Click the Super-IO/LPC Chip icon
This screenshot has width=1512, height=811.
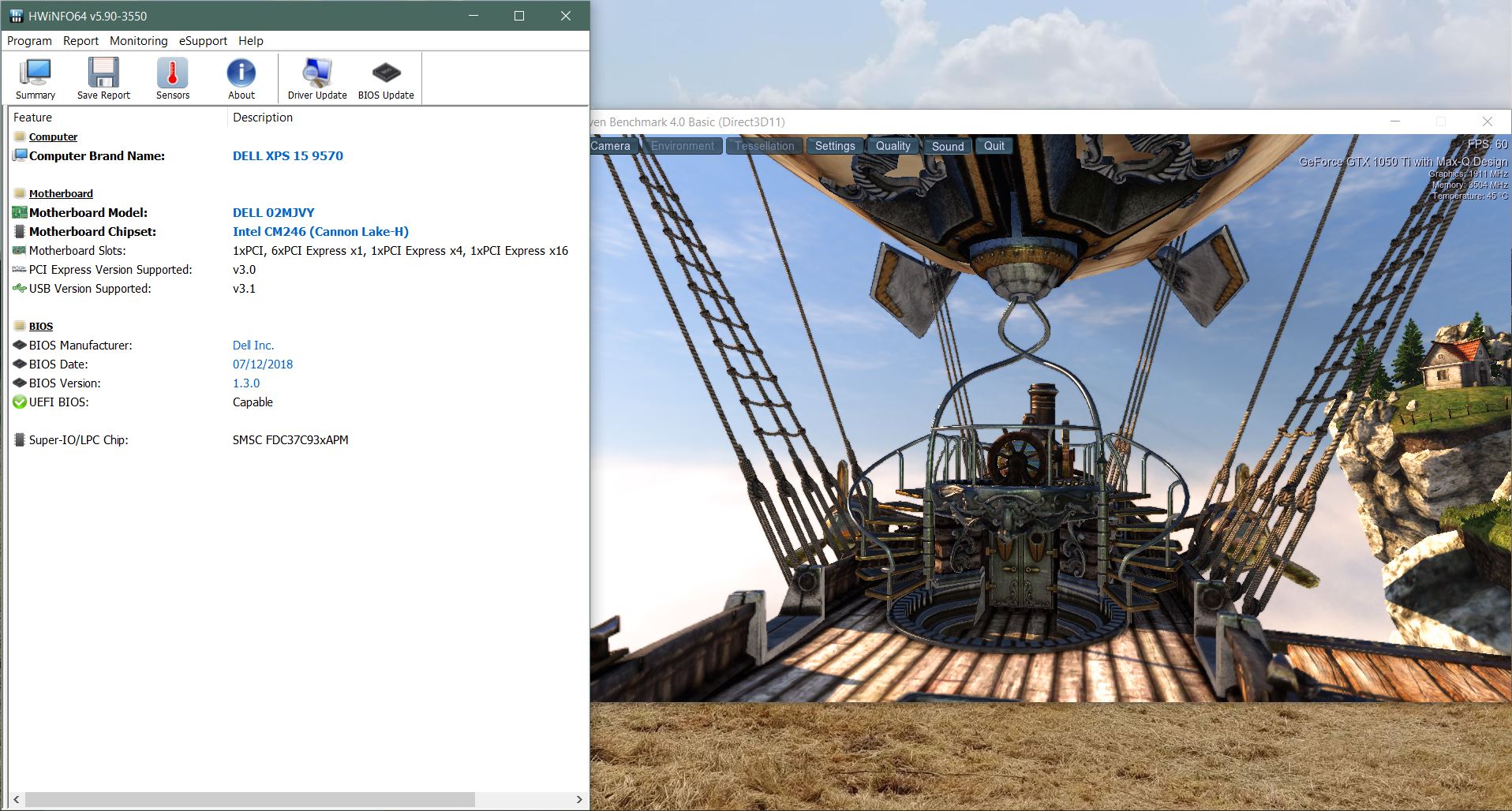(x=20, y=439)
